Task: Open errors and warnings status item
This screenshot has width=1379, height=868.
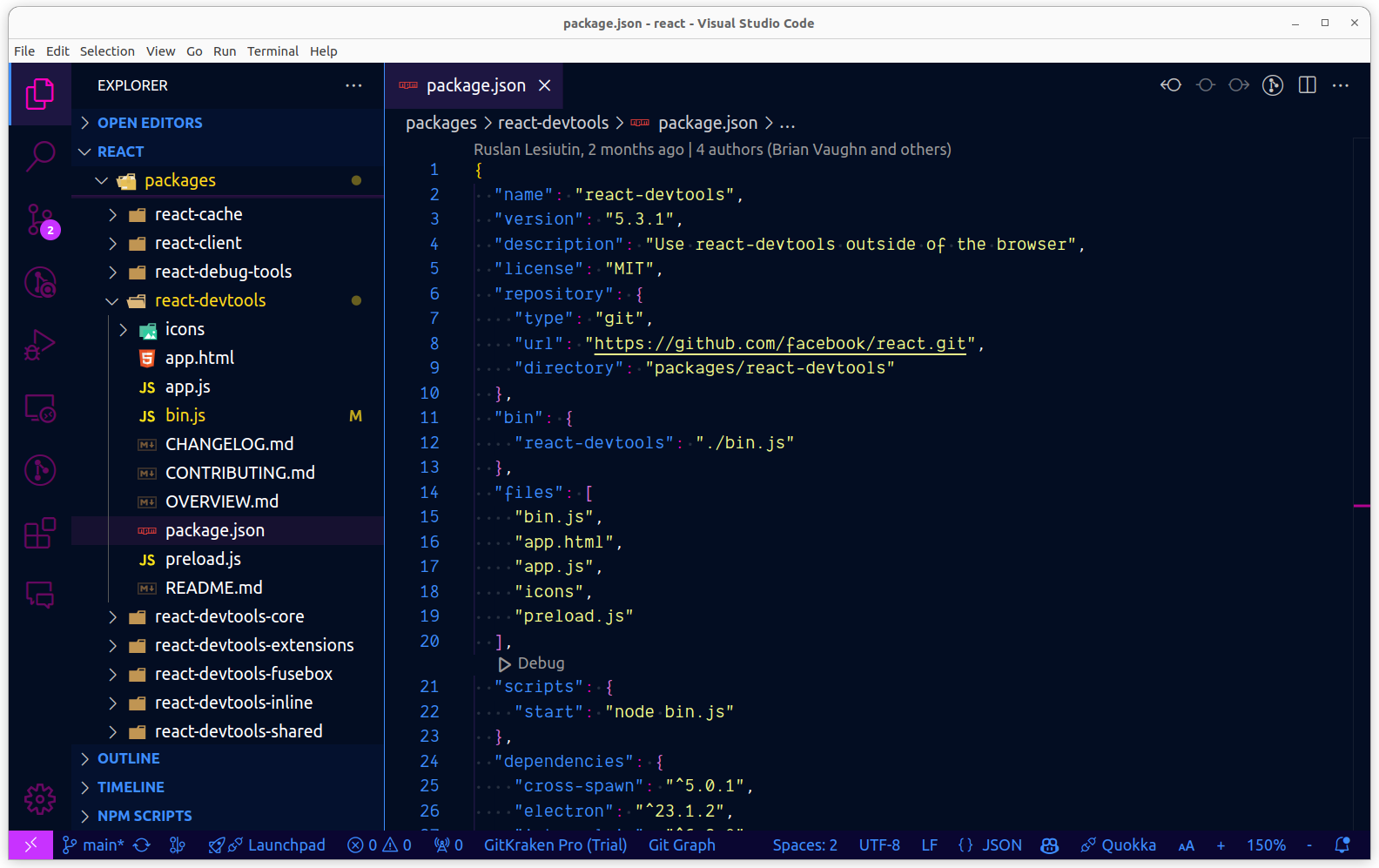Action: coord(379,844)
